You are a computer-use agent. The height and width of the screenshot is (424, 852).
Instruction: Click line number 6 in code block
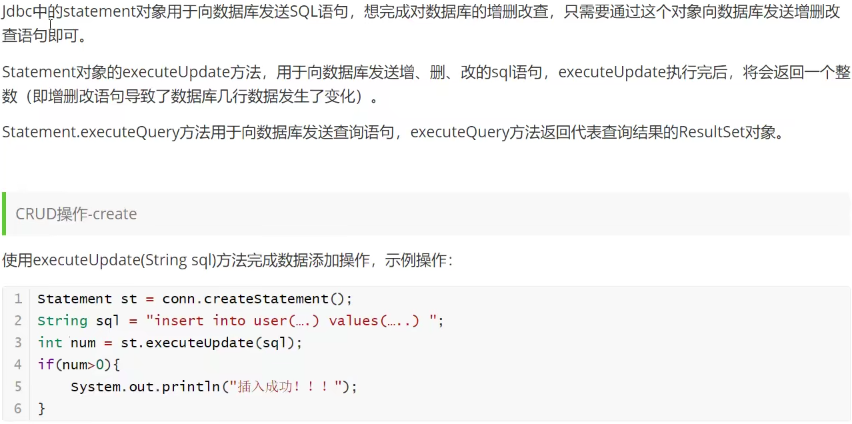(18, 408)
